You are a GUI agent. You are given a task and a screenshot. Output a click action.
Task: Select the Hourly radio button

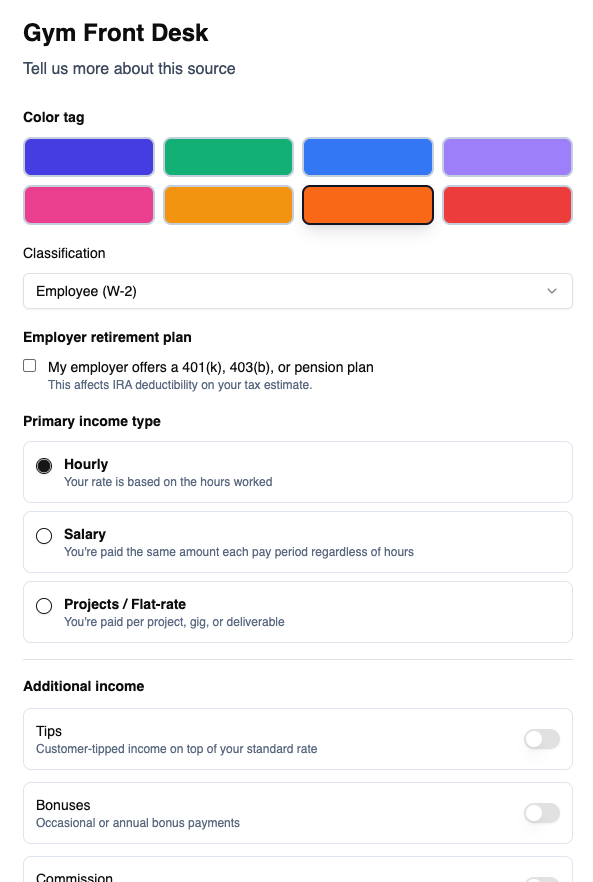tap(44, 466)
